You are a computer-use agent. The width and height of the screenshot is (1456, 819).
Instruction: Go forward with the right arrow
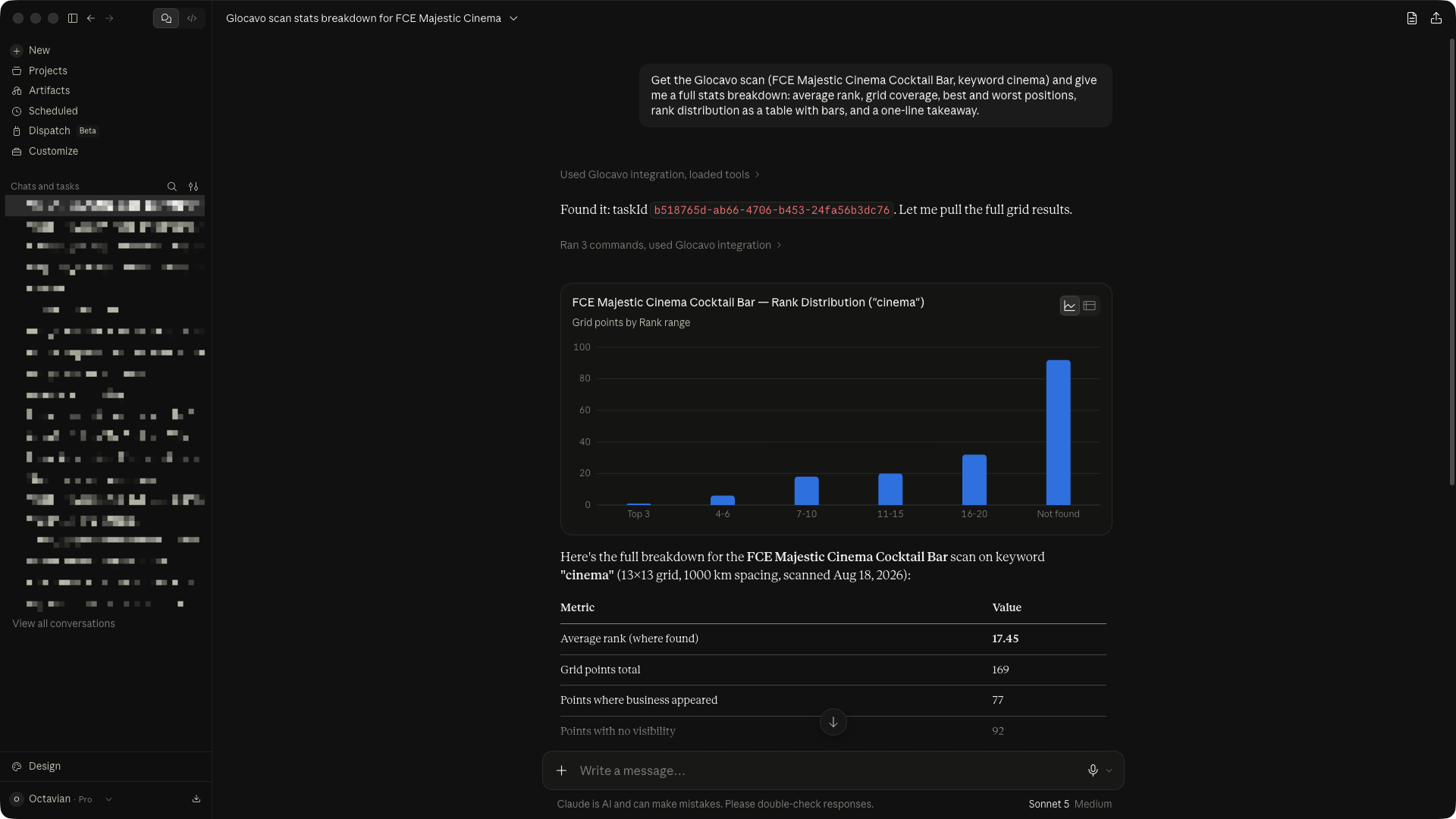tap(109, 18)
